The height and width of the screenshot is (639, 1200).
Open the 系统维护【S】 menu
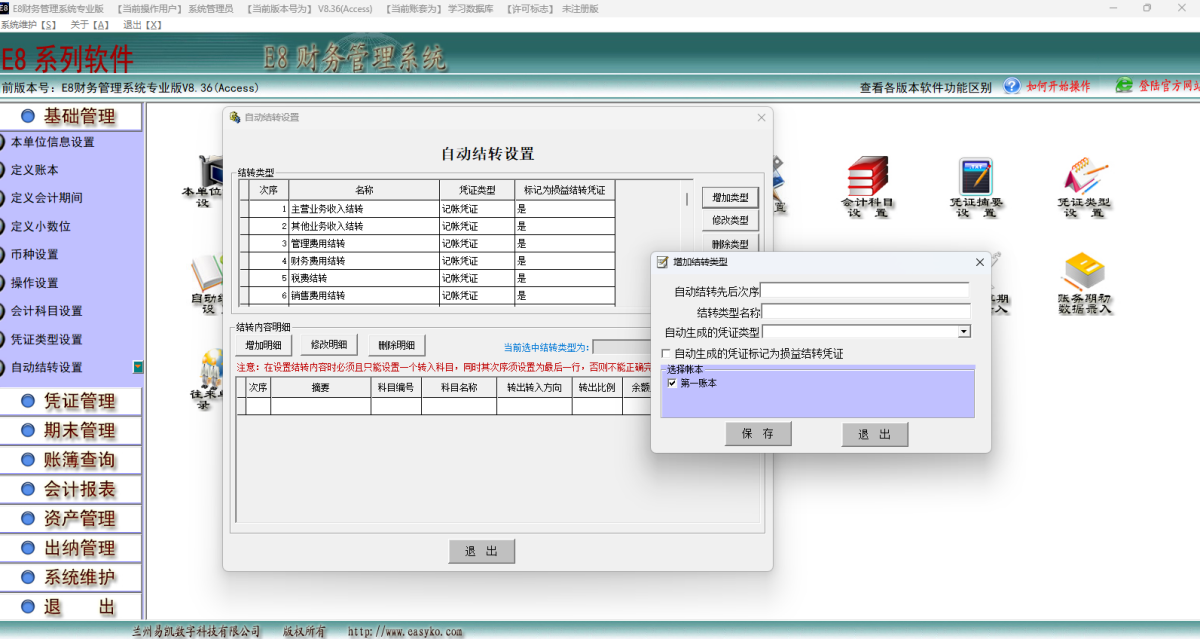pyautogui.click(x=29, y=24)
